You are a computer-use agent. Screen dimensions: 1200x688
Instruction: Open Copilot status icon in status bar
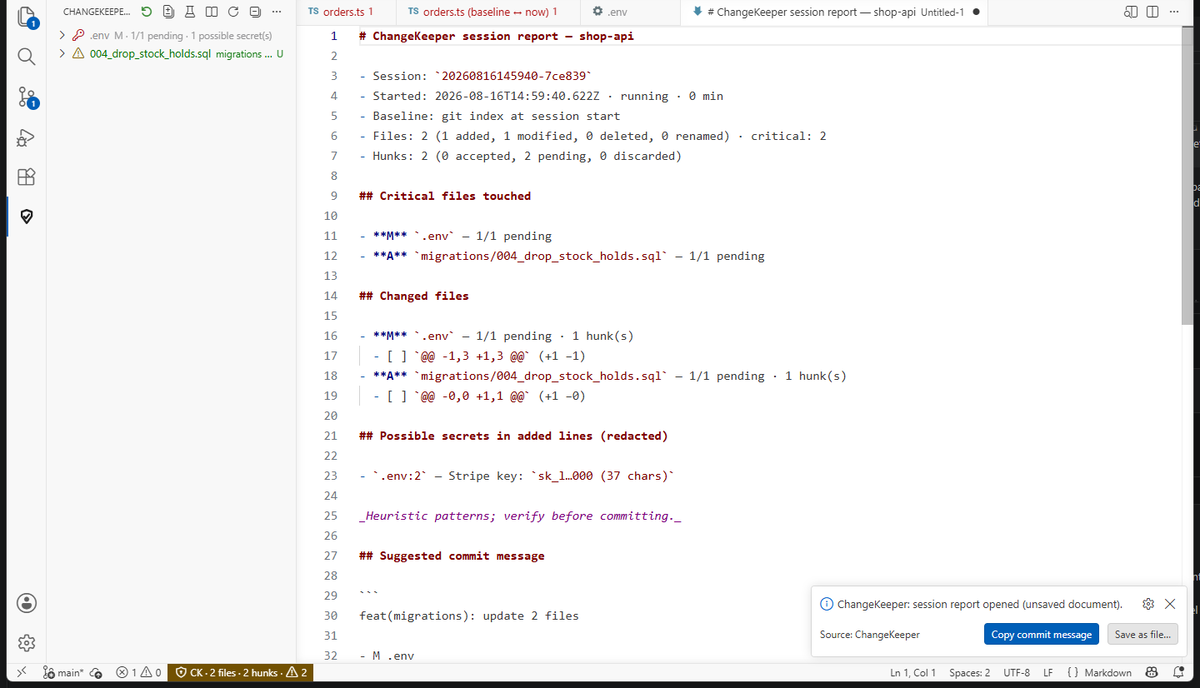tap(1151, 673)
